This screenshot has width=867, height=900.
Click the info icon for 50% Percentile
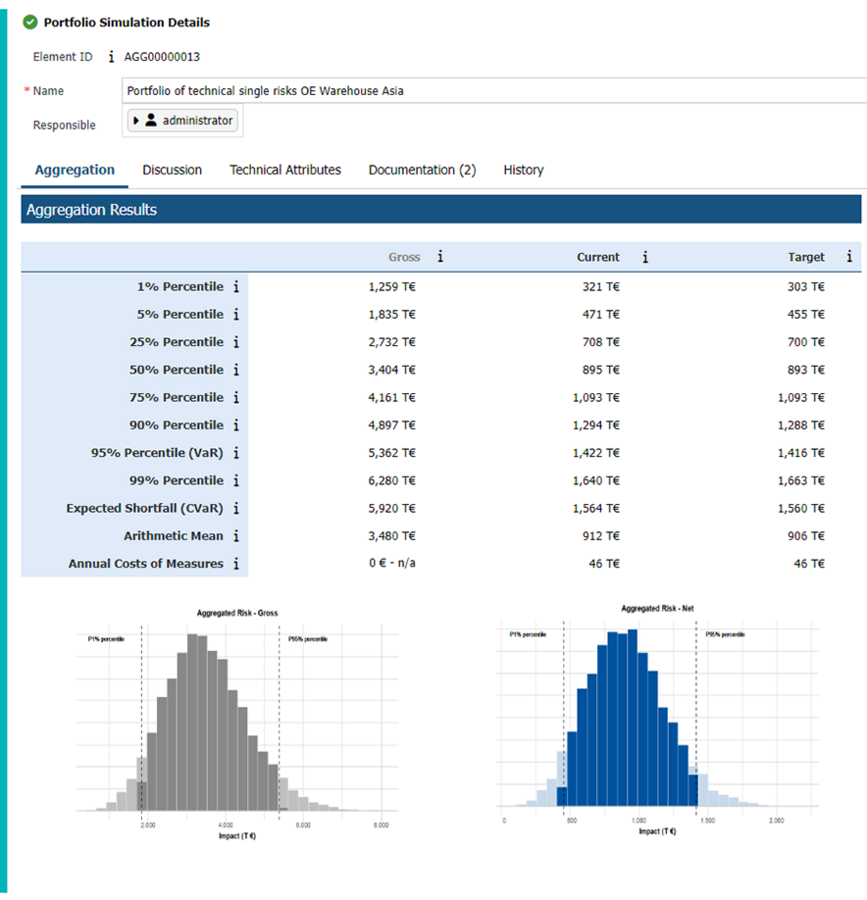(x=236, y=370)
